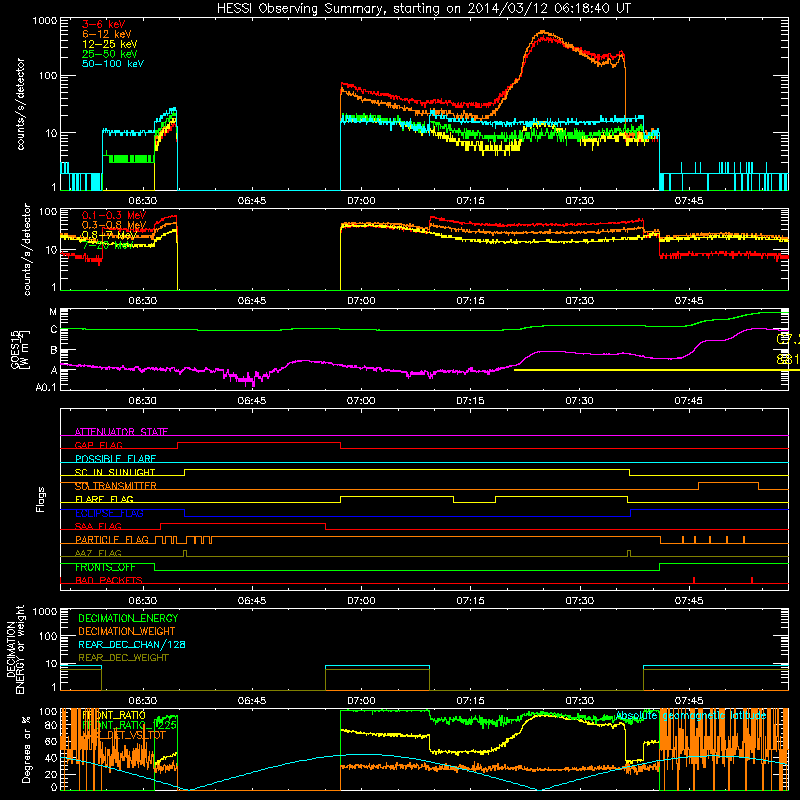
Task: Click the 0.3-0.8 MeV legend entry
Action: click(114, 225)
